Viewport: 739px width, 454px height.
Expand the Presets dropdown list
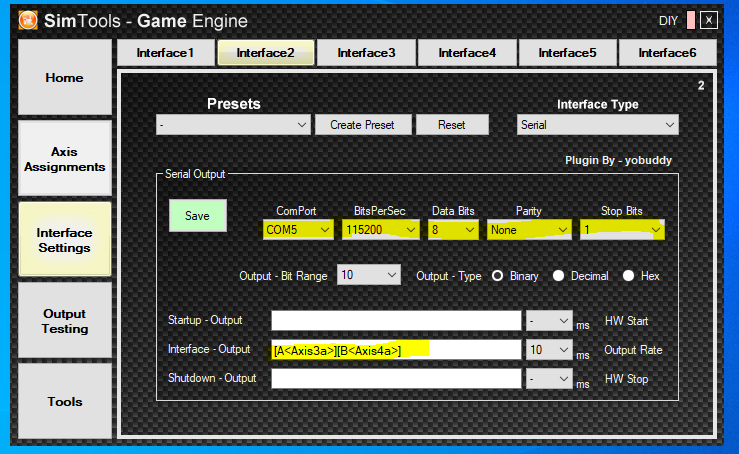coord(233,125)
